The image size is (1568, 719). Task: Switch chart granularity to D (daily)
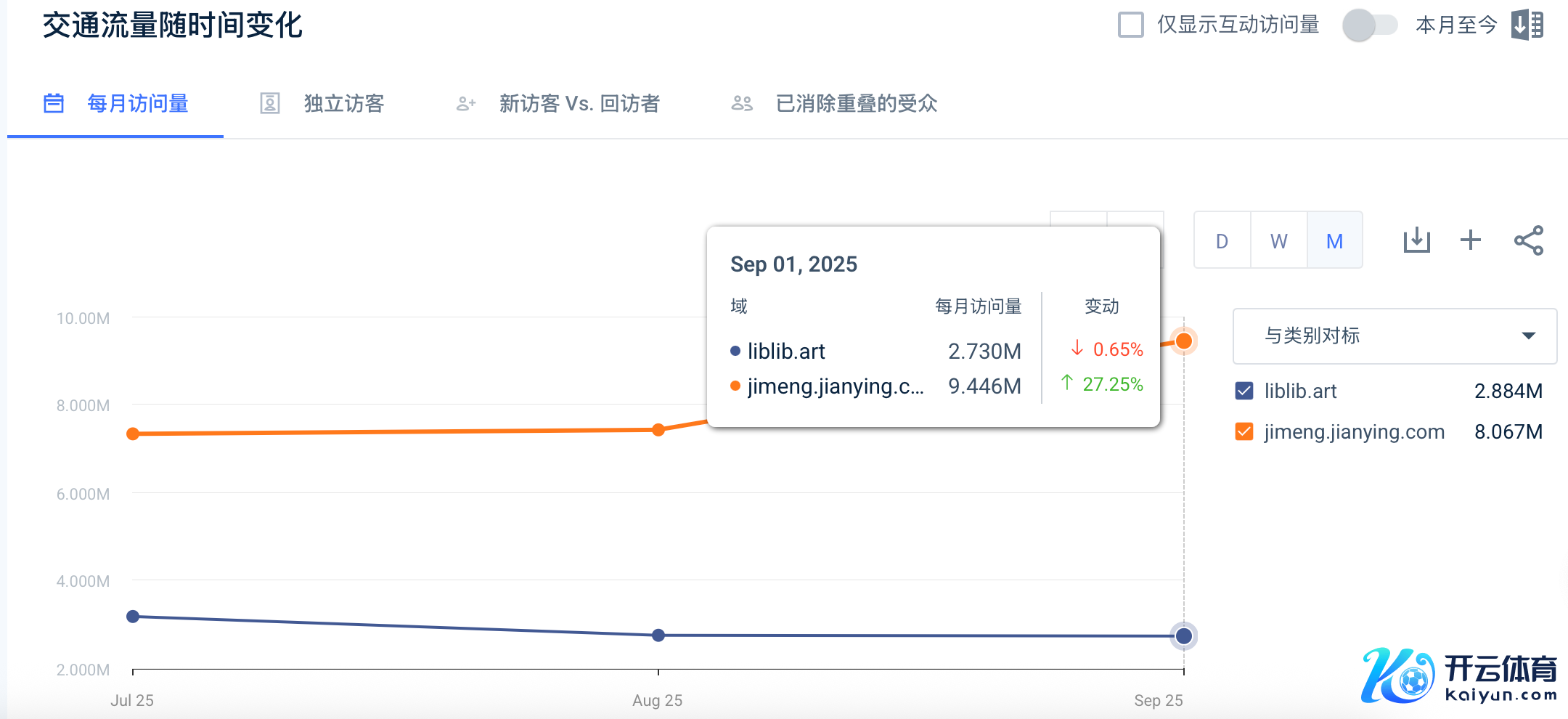[x=1222, y=240]
